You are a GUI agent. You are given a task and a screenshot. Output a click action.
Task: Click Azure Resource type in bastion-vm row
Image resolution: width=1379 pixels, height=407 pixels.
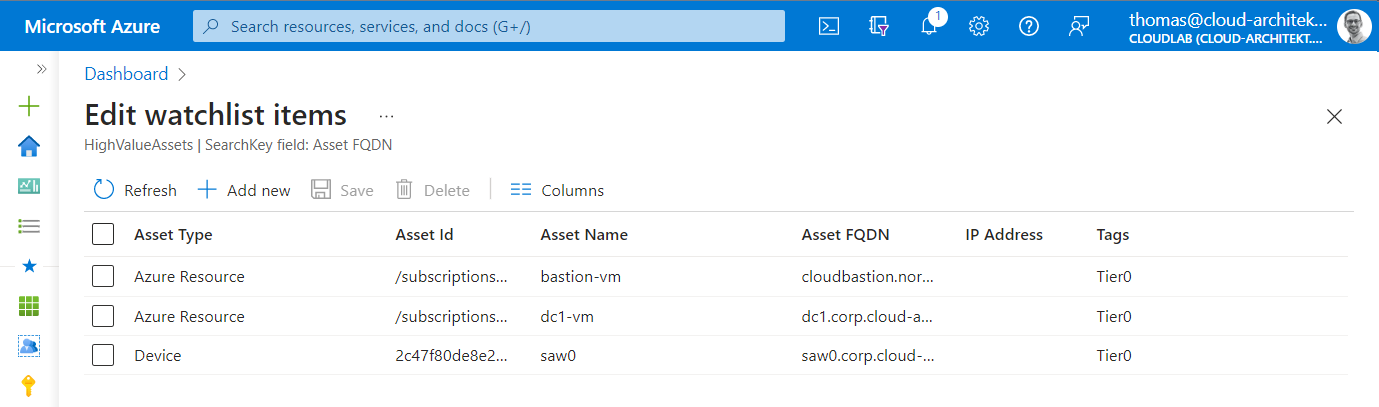[x=189, y=276]
